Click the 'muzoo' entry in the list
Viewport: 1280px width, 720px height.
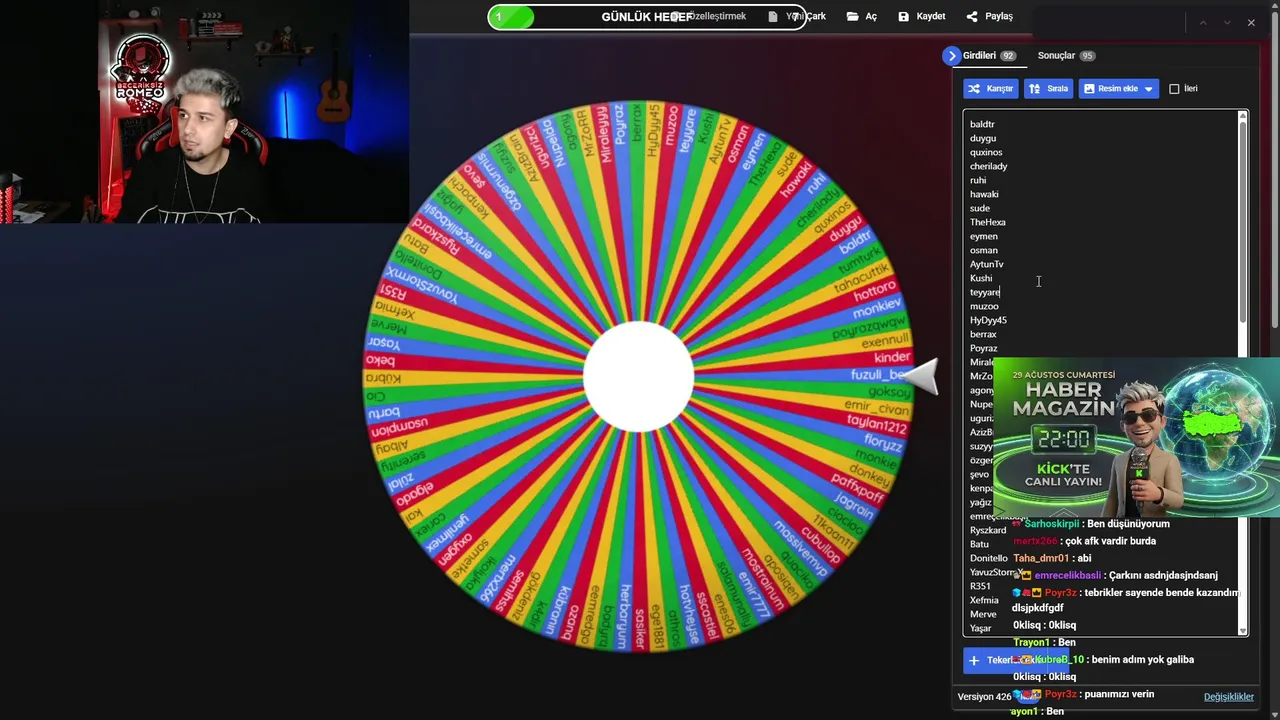point(984,306)
